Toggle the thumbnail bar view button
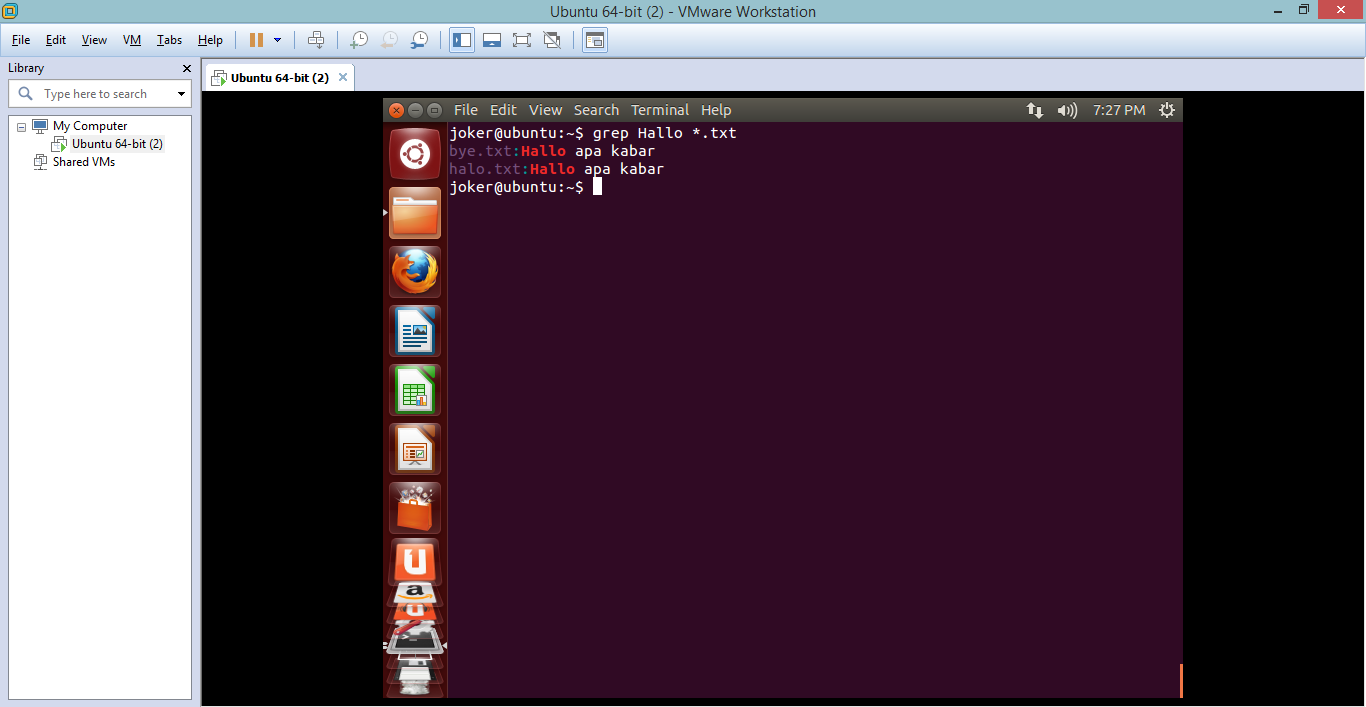Image resolution: width=1366 pixels, height=707 pixels. coord(491,40)
